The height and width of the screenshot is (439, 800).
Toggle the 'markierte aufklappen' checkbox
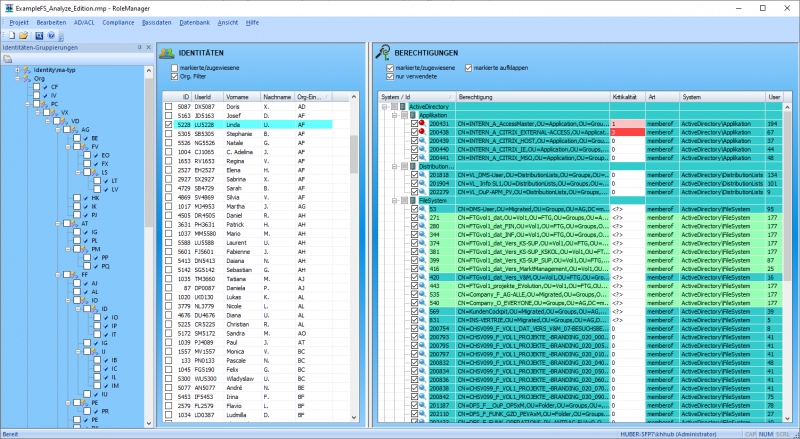click(x=468, y=67)
